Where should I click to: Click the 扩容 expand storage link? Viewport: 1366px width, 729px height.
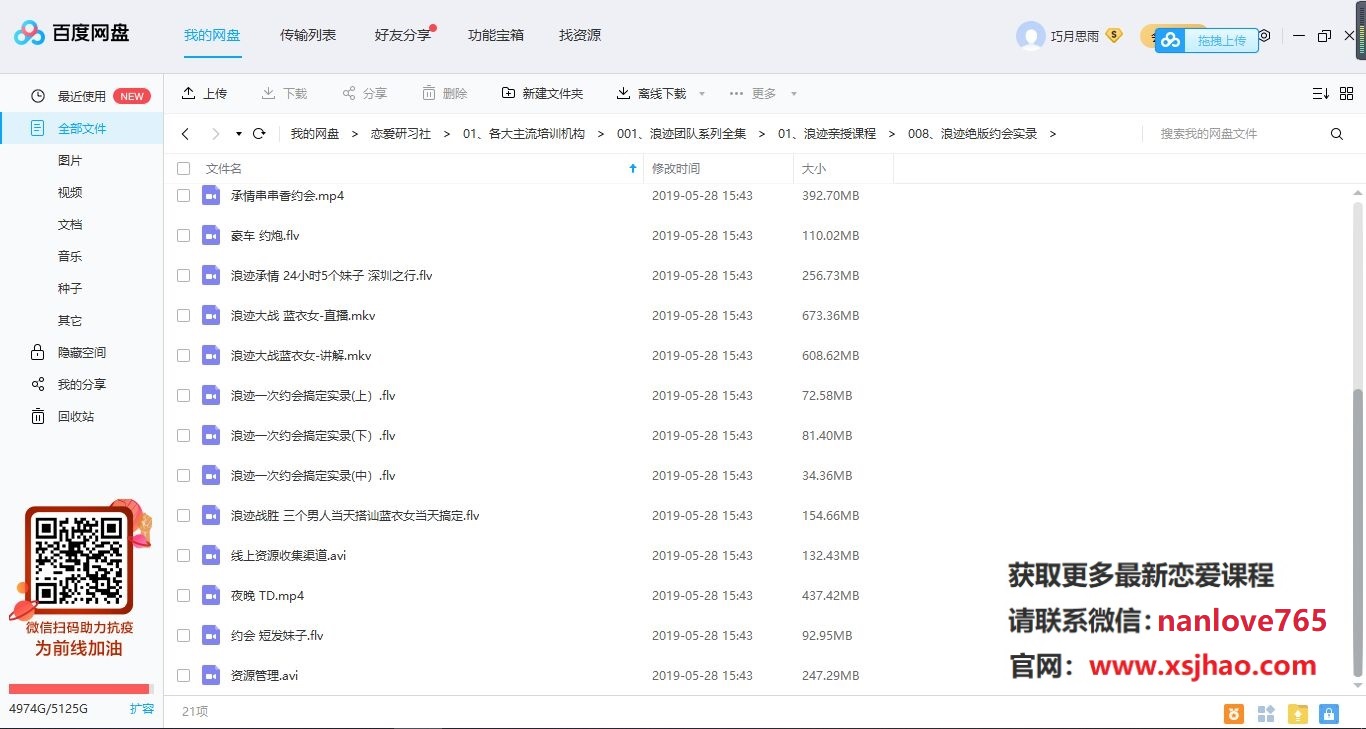[x=142, y=708]
